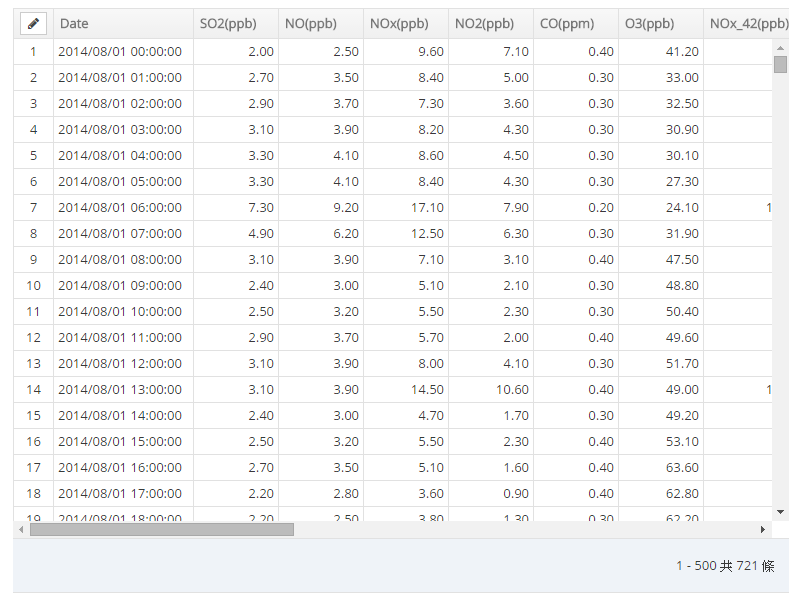Click NO2 value 7.10 in row 1
The image size is (798, 603).
tap(491, 51)
